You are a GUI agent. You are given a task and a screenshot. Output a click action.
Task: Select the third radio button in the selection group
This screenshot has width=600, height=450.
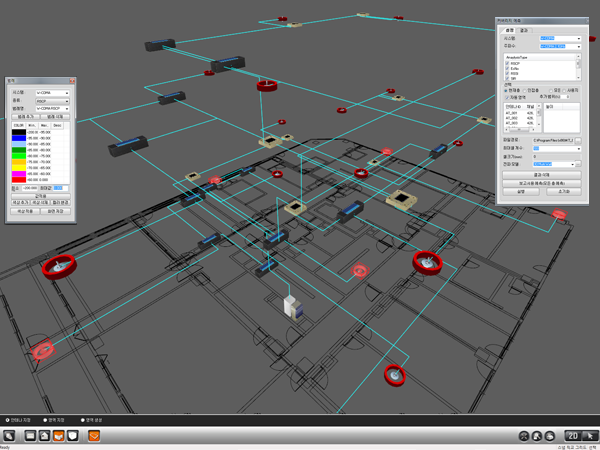[x=551, y=91]
